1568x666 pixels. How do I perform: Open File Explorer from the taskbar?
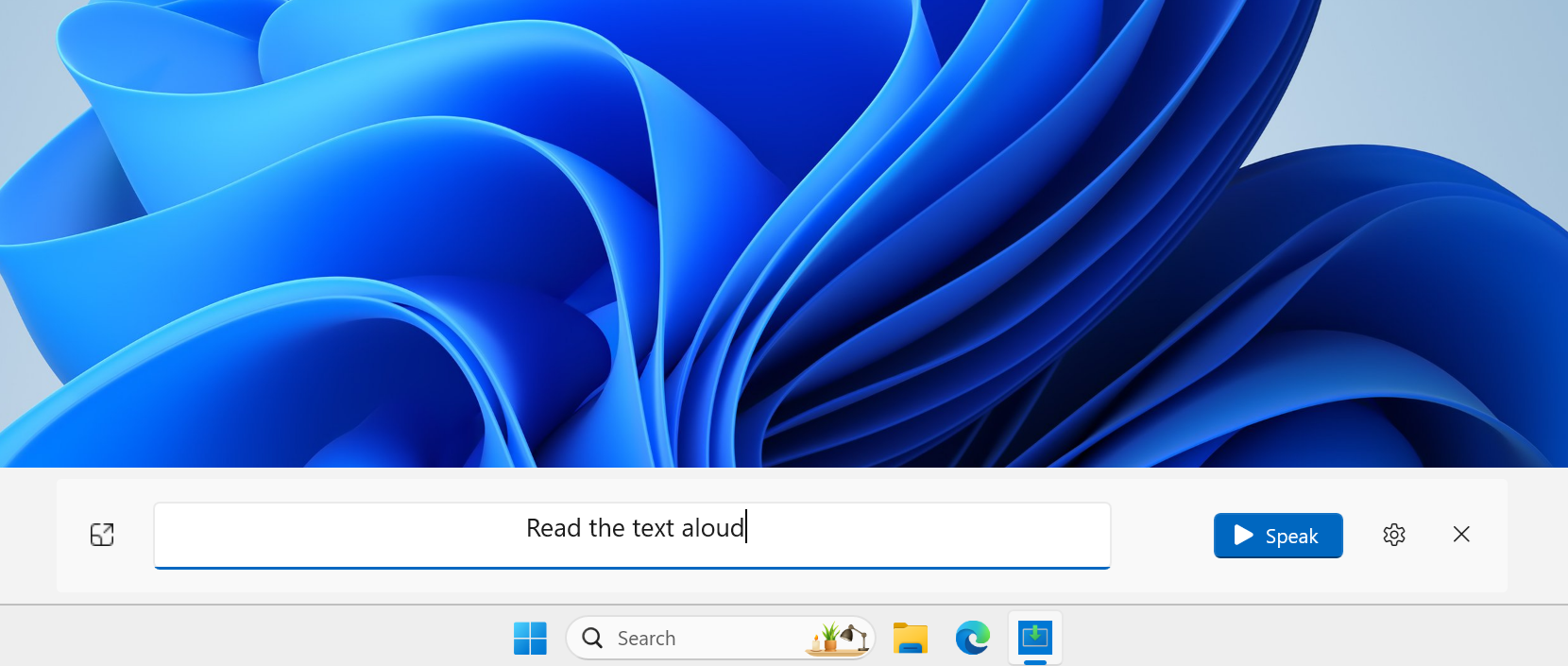(911, 639)
